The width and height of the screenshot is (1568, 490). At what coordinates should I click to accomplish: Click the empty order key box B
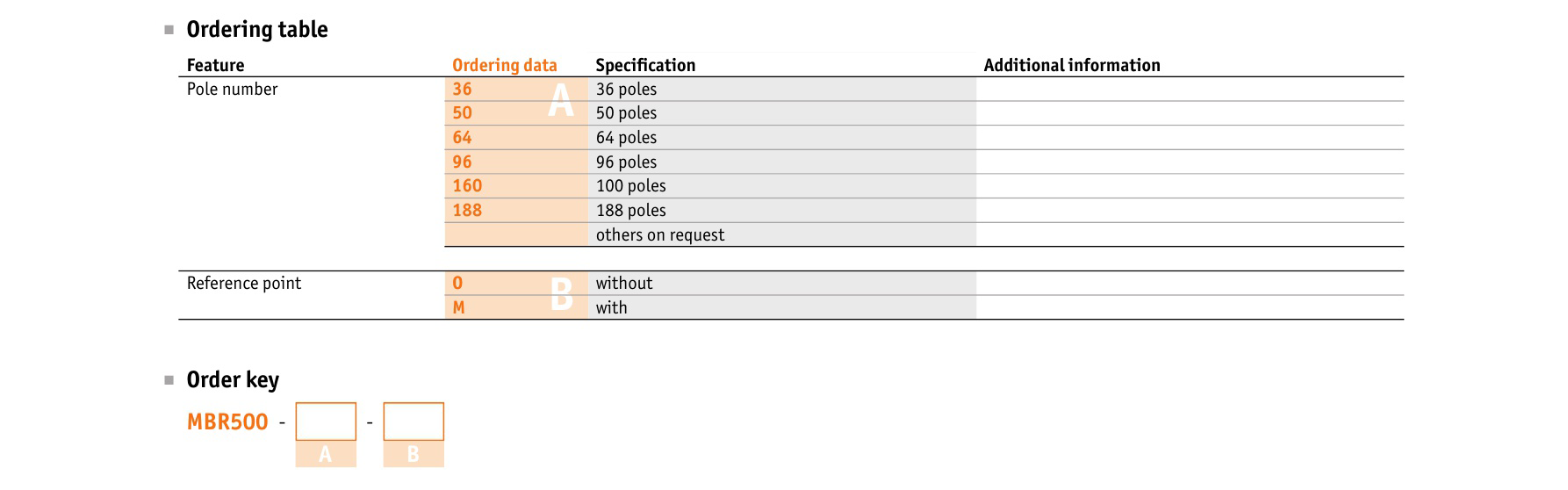coord(414,422)
